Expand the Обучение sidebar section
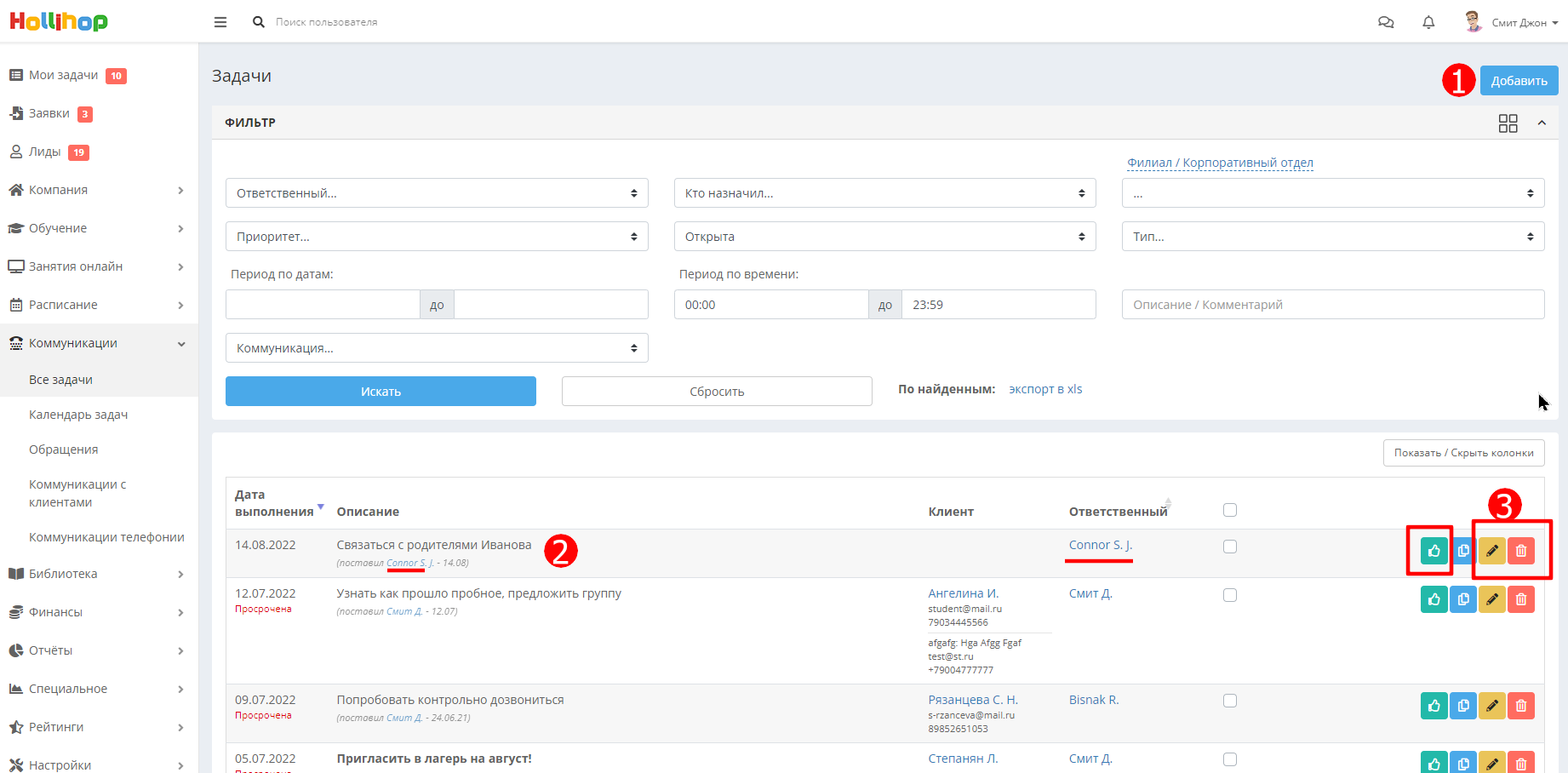This screenshot has width=1568, height=773. tap(99, 228)
